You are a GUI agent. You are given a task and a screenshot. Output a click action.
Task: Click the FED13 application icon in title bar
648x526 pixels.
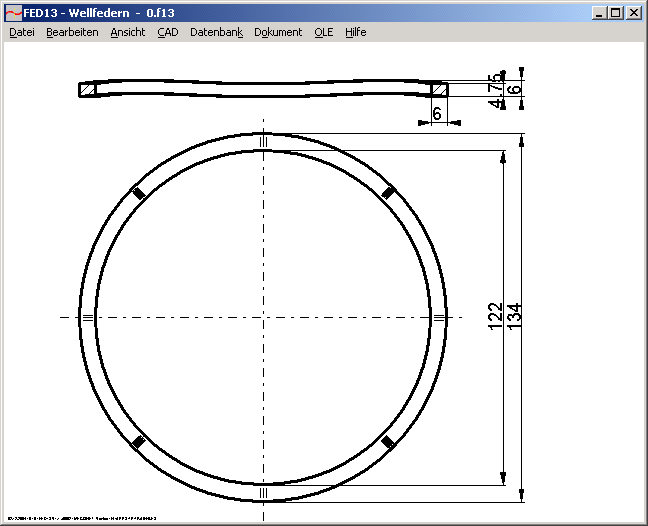[x=13, y=13]
